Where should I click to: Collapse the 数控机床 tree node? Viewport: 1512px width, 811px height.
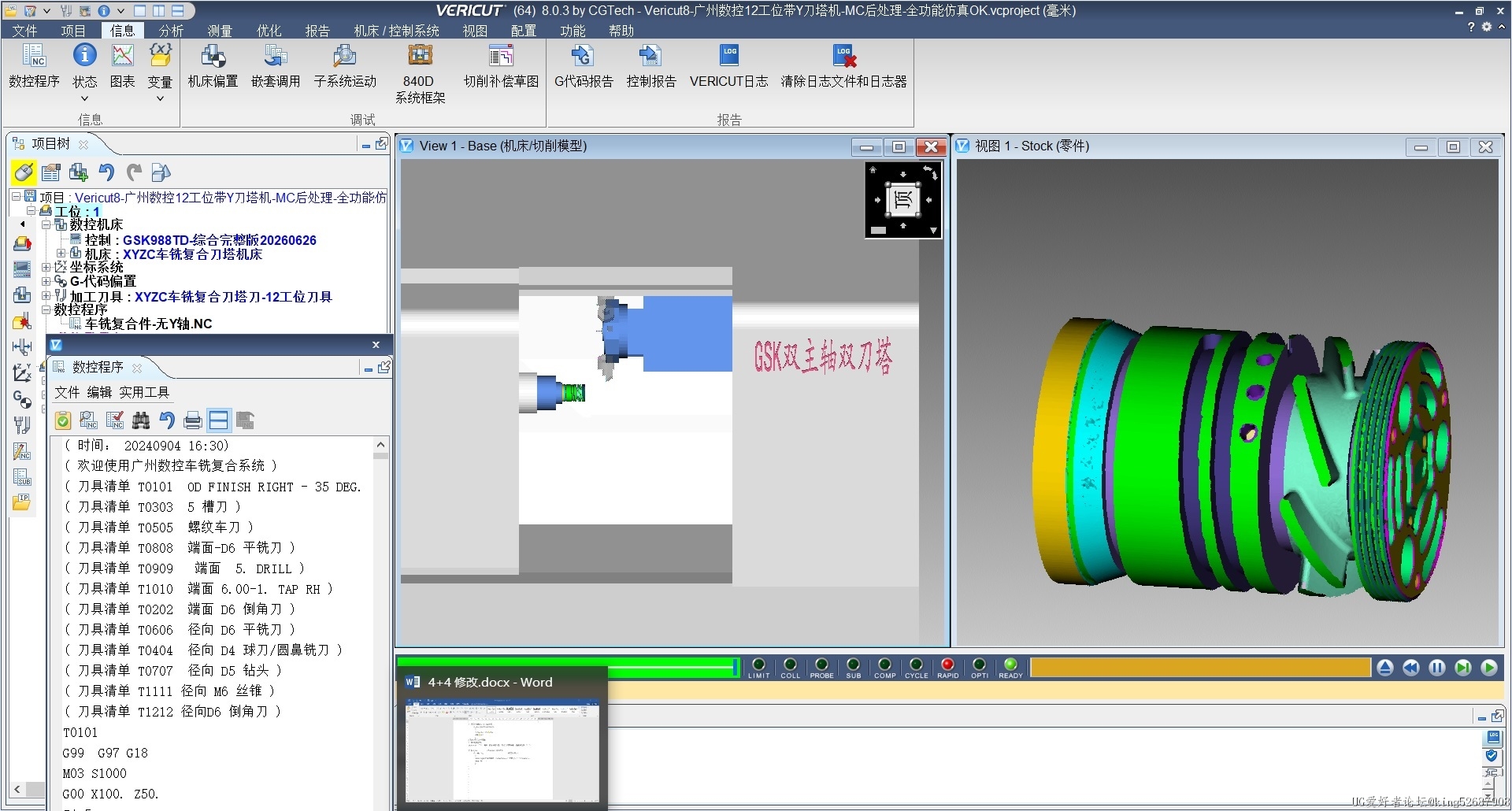click(x=46, y=225)
